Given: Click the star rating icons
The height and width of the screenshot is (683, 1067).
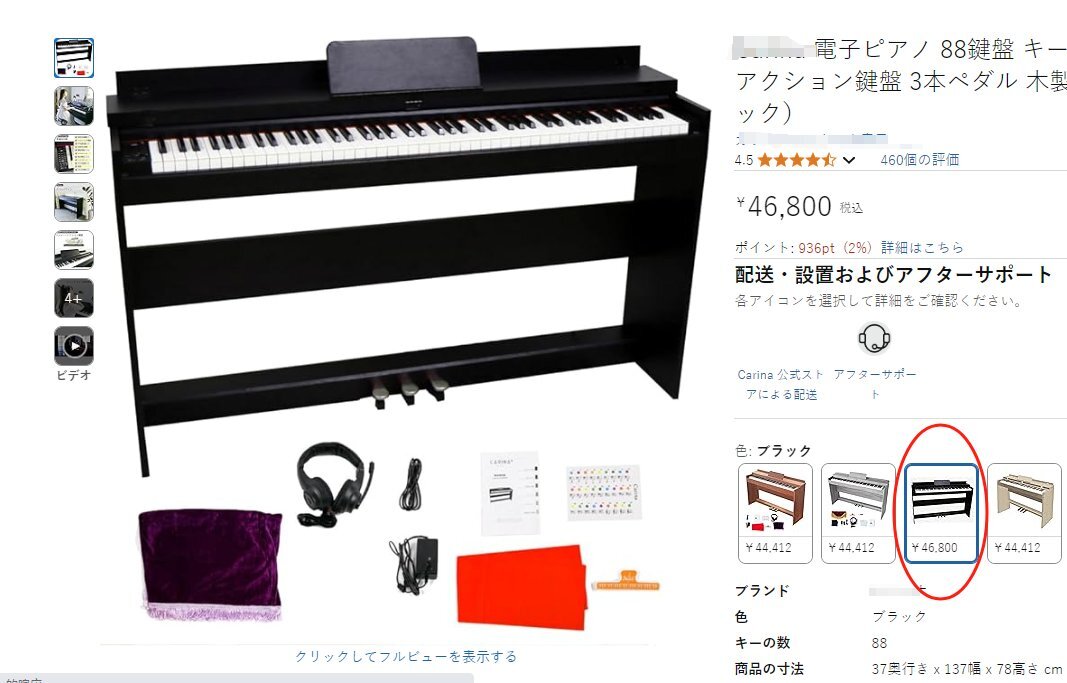Looking at the screenshot, I should click(796, 161).
